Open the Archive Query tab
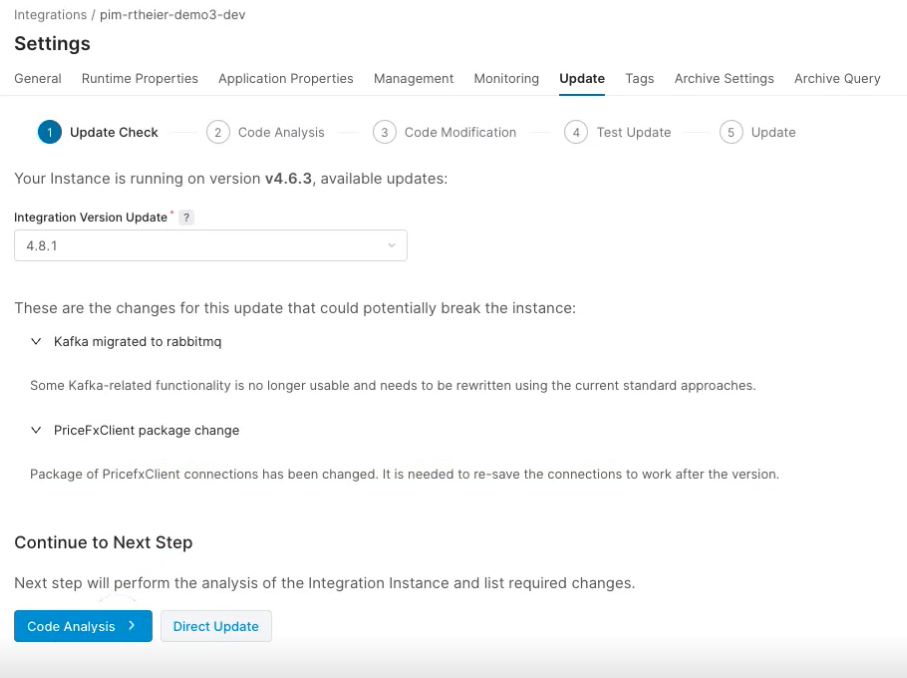 pyautogui.click(x=837, y=79)
